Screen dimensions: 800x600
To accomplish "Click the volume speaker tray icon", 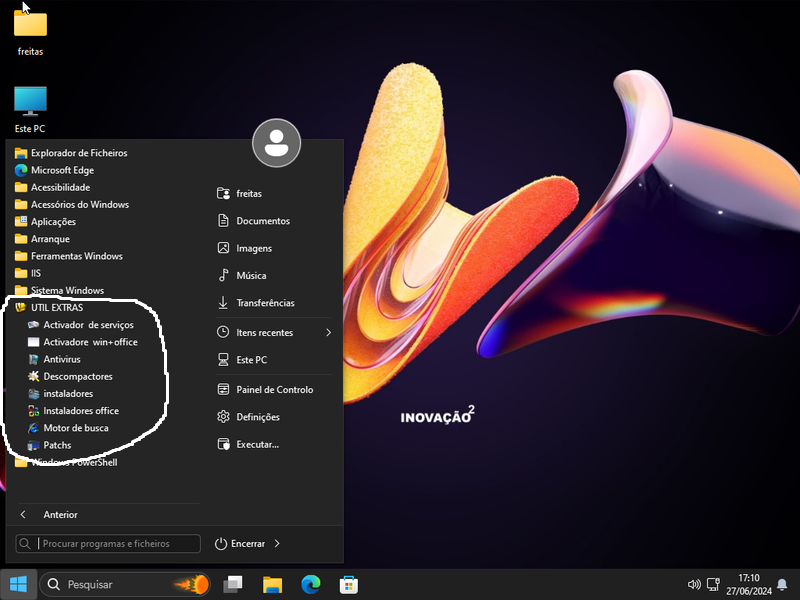I will tap(694, 584).
